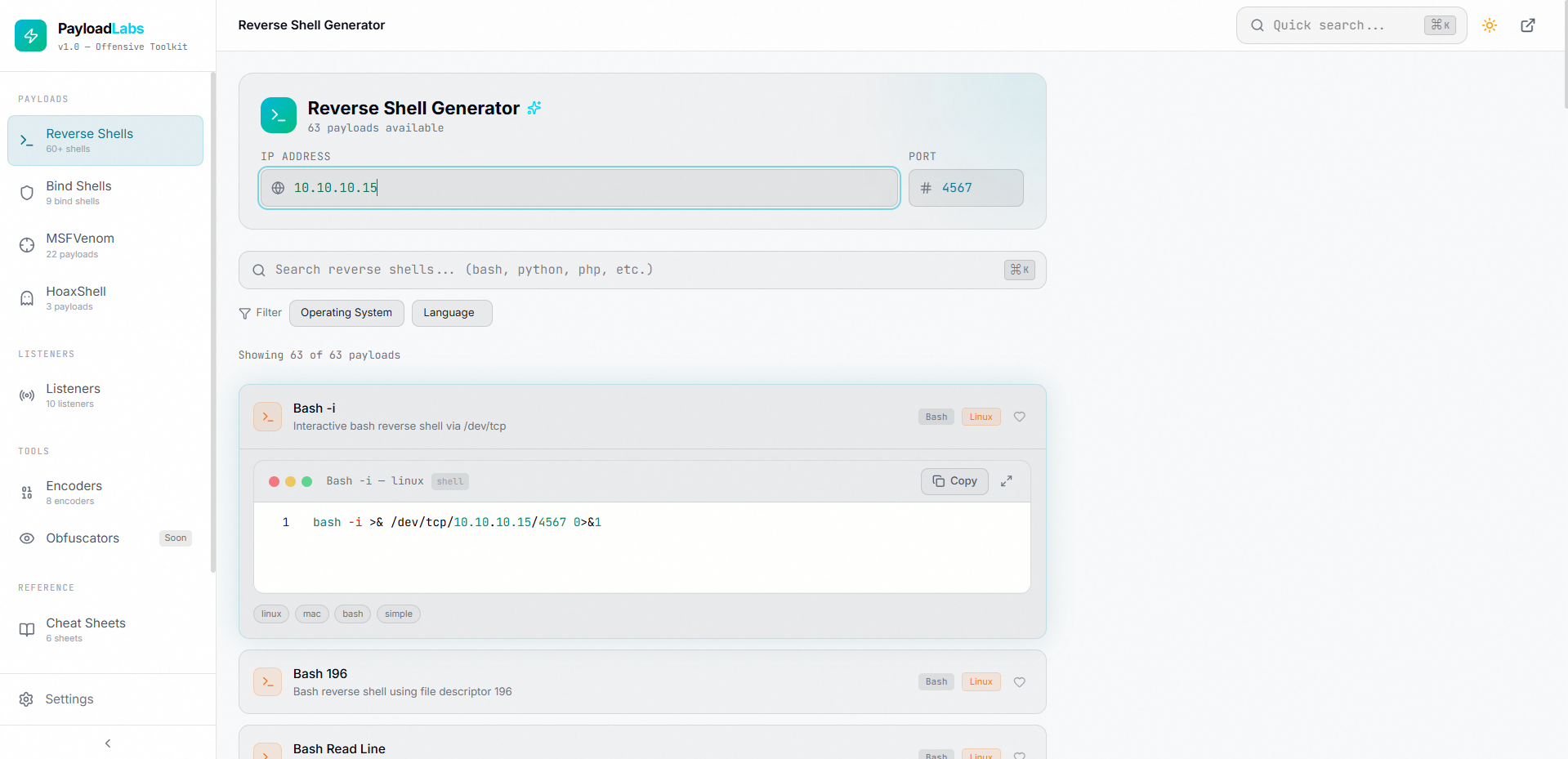Click the bash -i payload code line
Image resolution: width=1568 pixels, height=759 pixels.
(457, 523)
